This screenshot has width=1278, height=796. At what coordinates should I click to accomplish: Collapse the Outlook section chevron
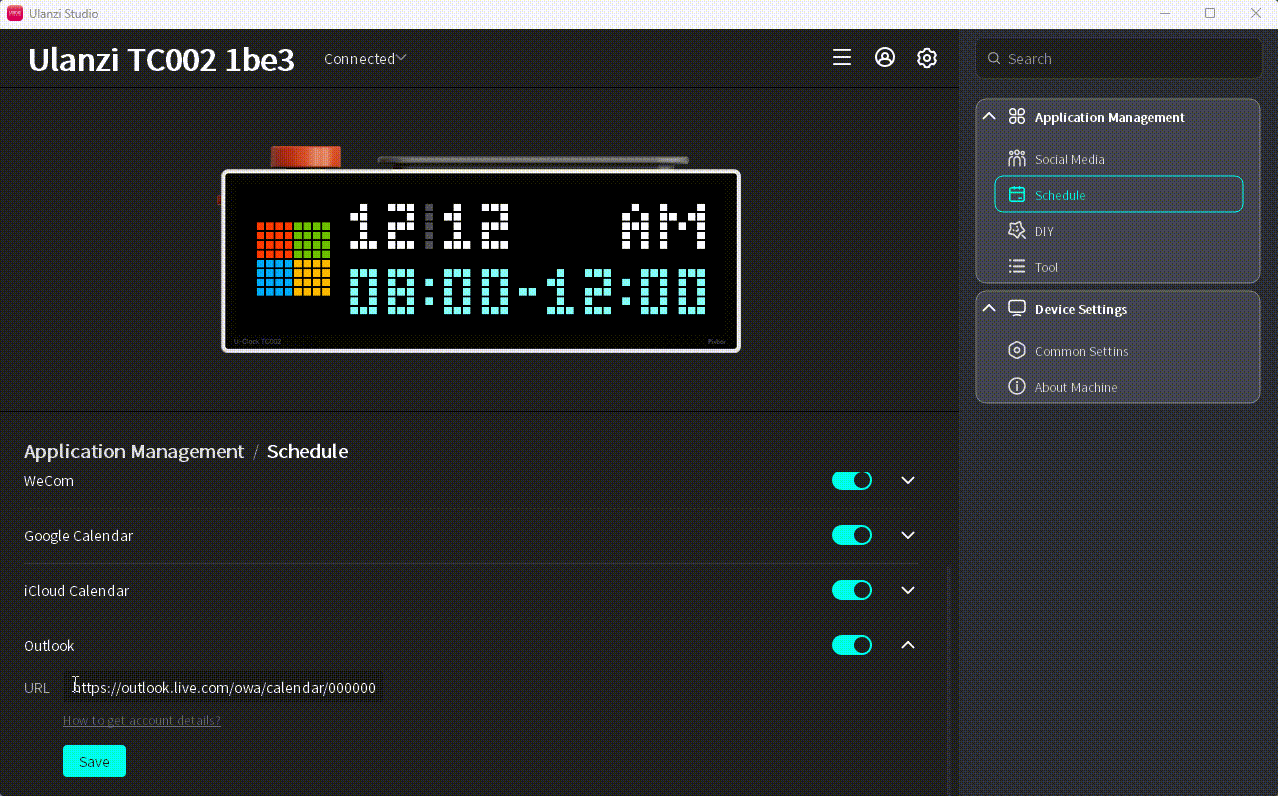(908, 646)
